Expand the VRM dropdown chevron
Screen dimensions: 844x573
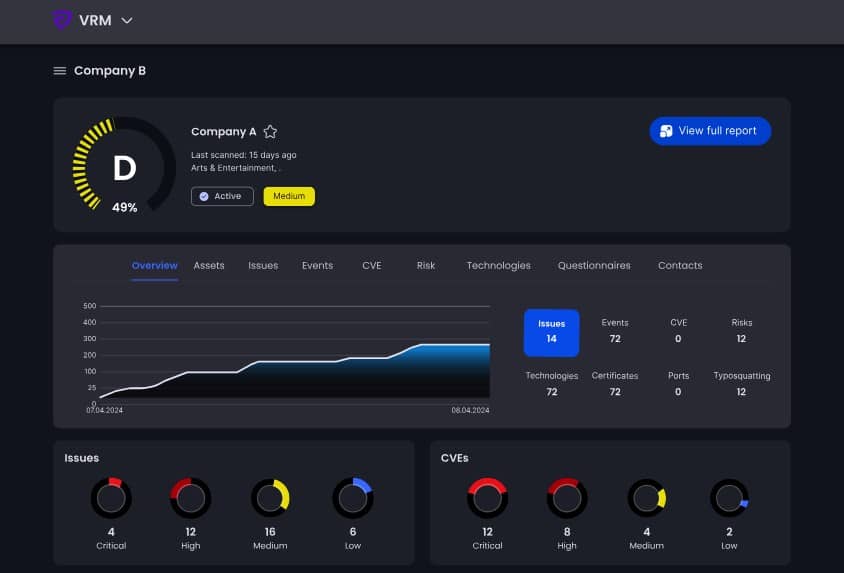tap(127, 20)
